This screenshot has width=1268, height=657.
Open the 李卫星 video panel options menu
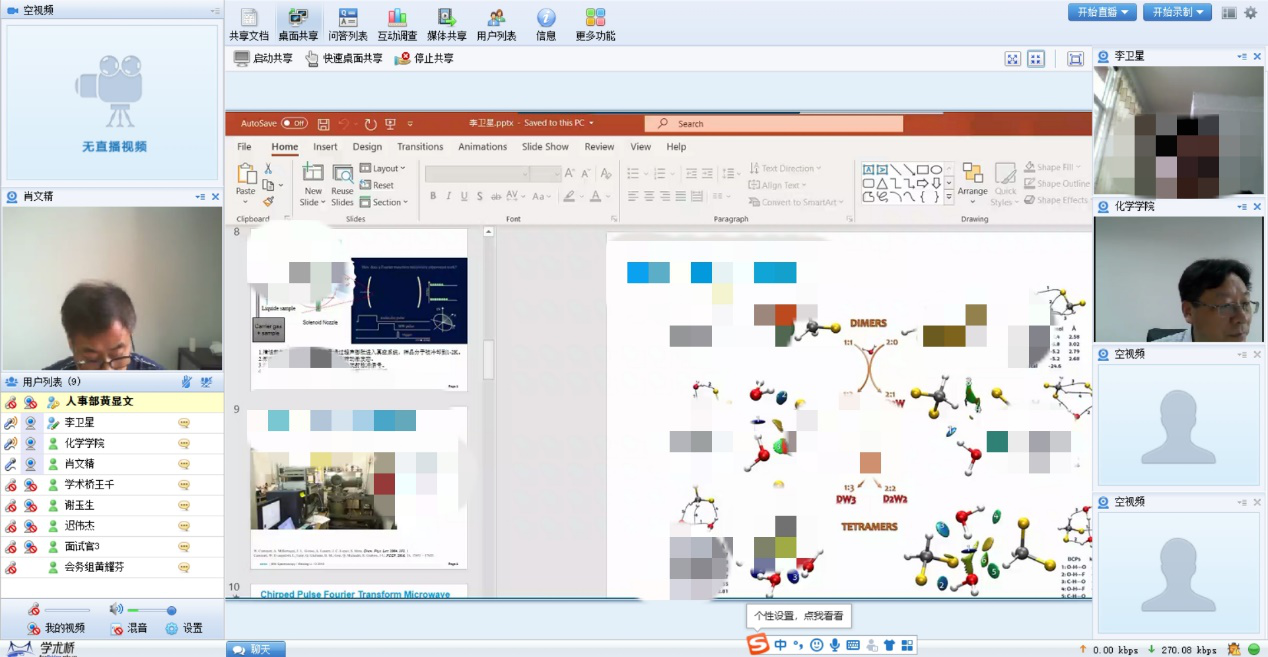tap(1242, 57)
